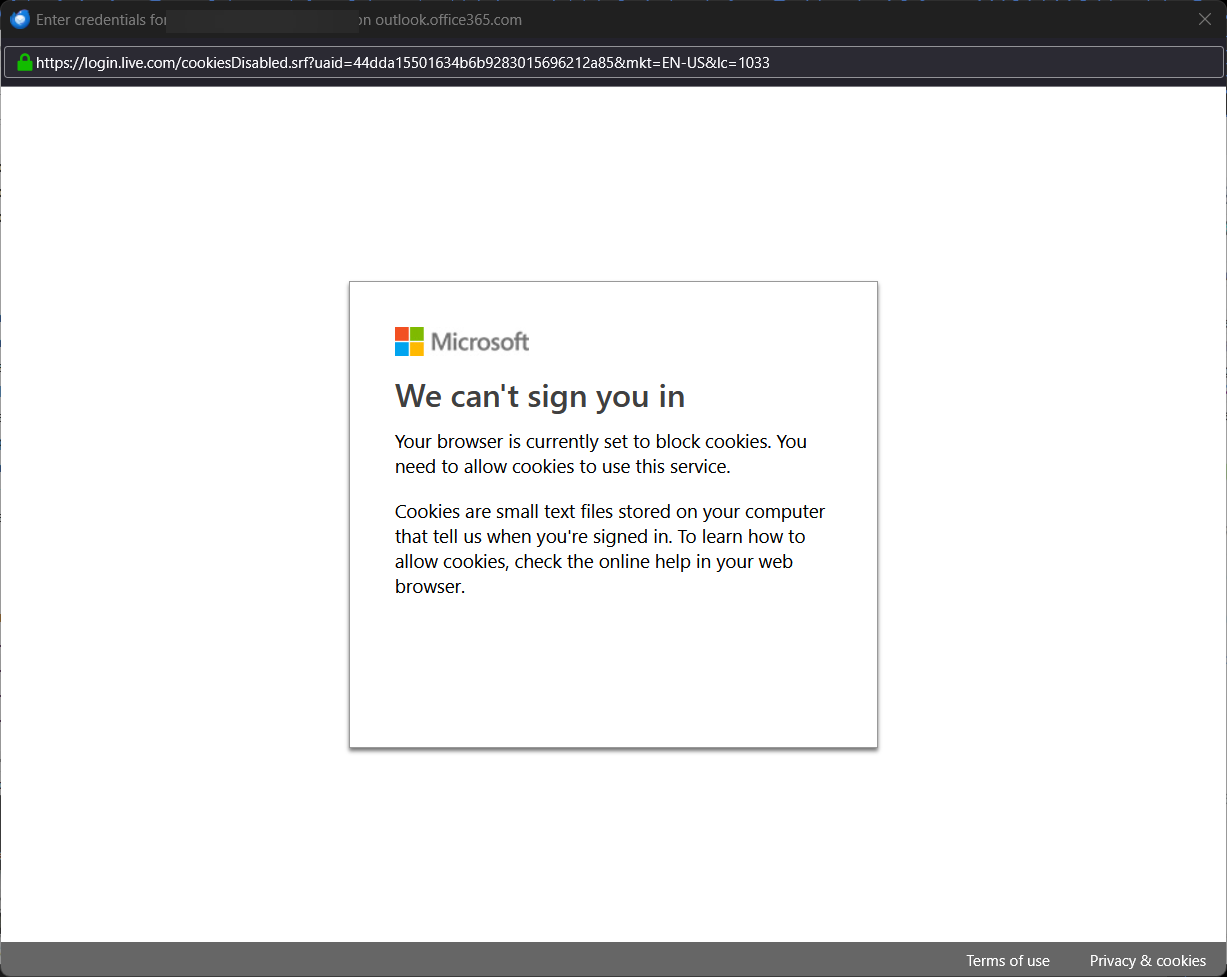
Task: Click the "Your browser is currently set to block cookies" paragraph
Action: pyautogui.click(x=601, y=454)
